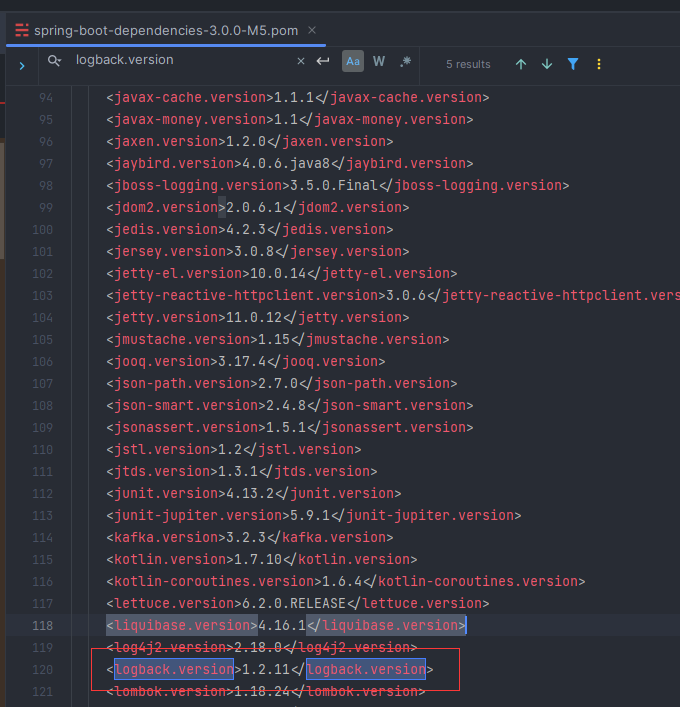This screenshot has height=707, width=680.
Task: Click the jsonassert version value 1.5.1
Action: click(x=286, y=427)
